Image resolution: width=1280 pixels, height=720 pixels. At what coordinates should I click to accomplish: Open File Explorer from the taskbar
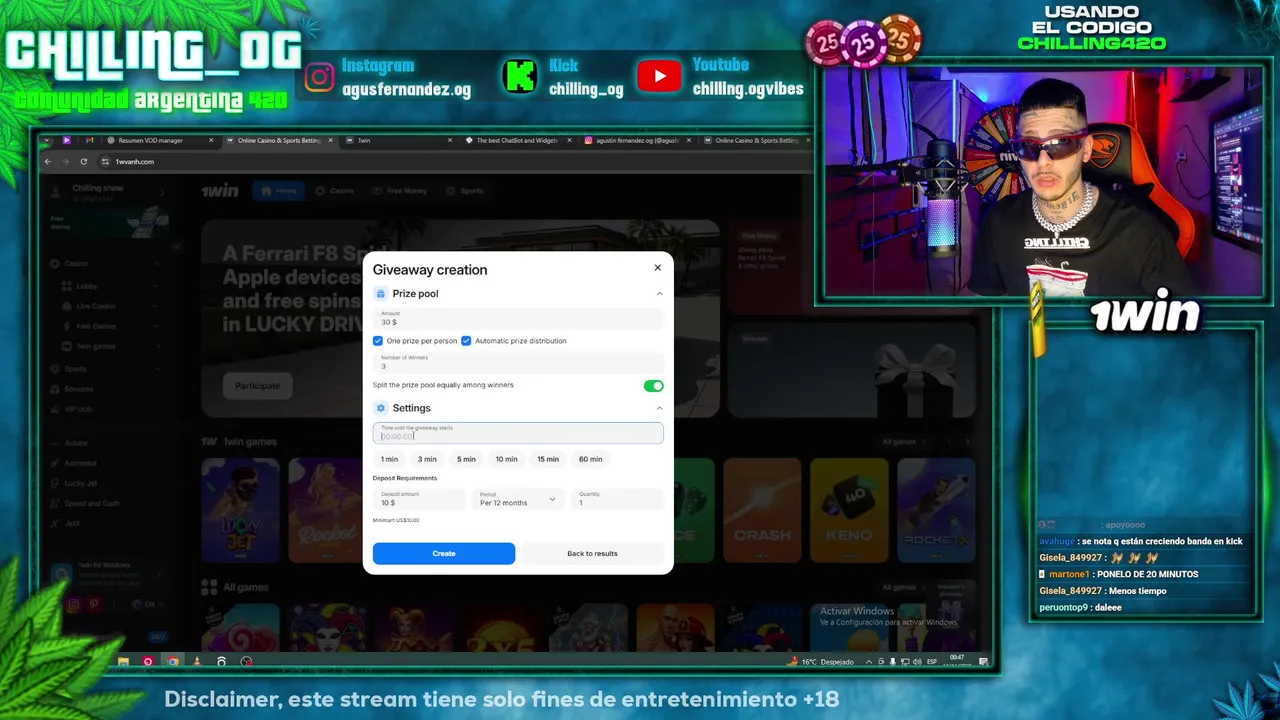[123, 661]
